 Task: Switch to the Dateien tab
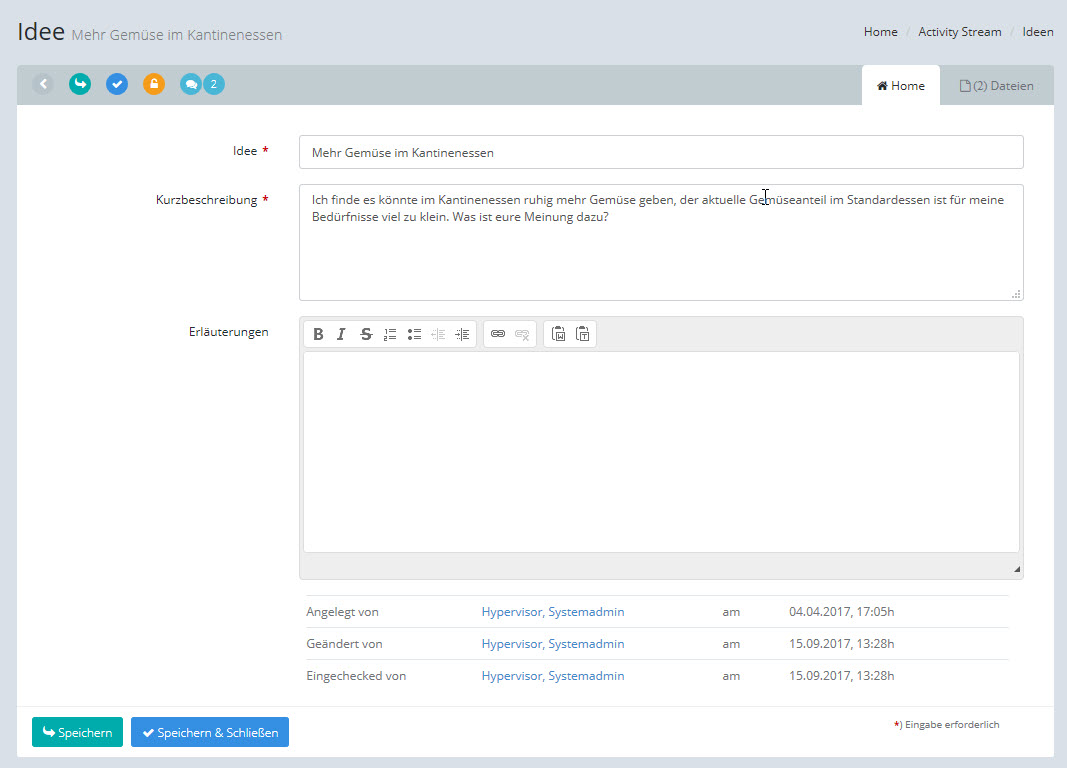pos(997,86)
